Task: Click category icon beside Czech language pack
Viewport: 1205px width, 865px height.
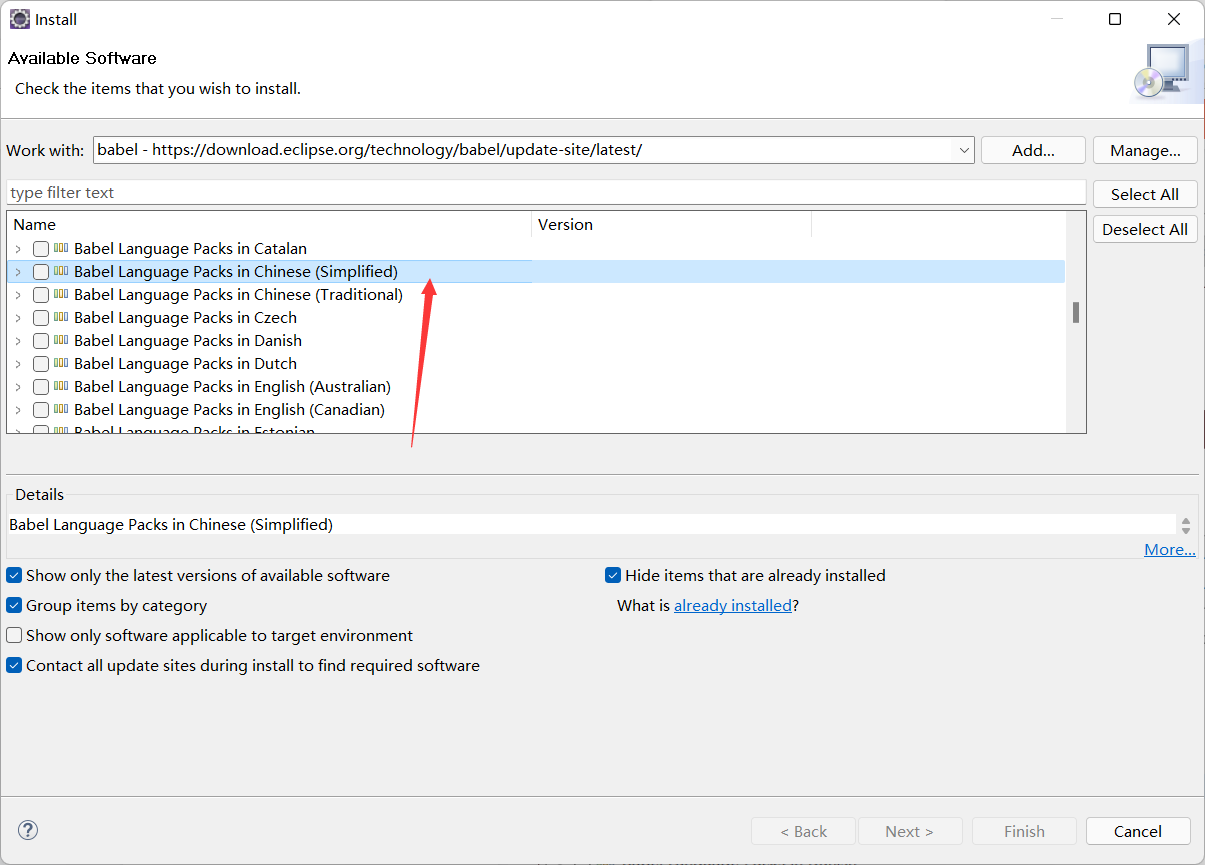Action: tap(61, 317)
